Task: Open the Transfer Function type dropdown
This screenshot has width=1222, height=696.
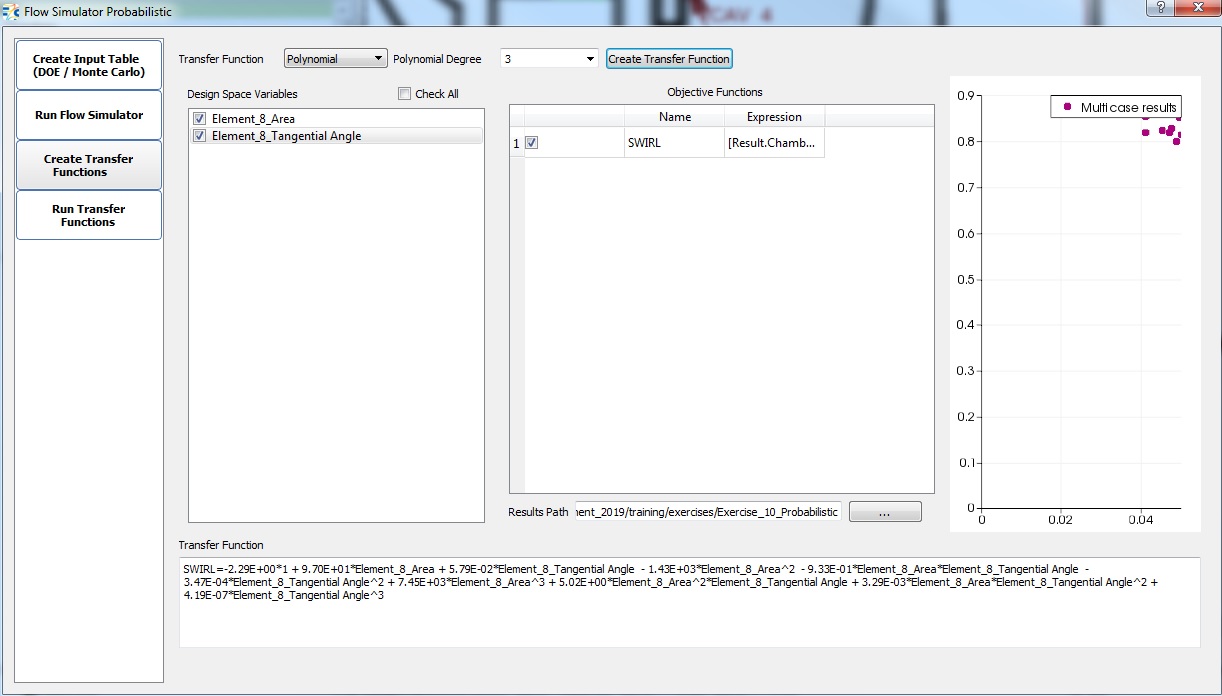Action: click(335, 59)
